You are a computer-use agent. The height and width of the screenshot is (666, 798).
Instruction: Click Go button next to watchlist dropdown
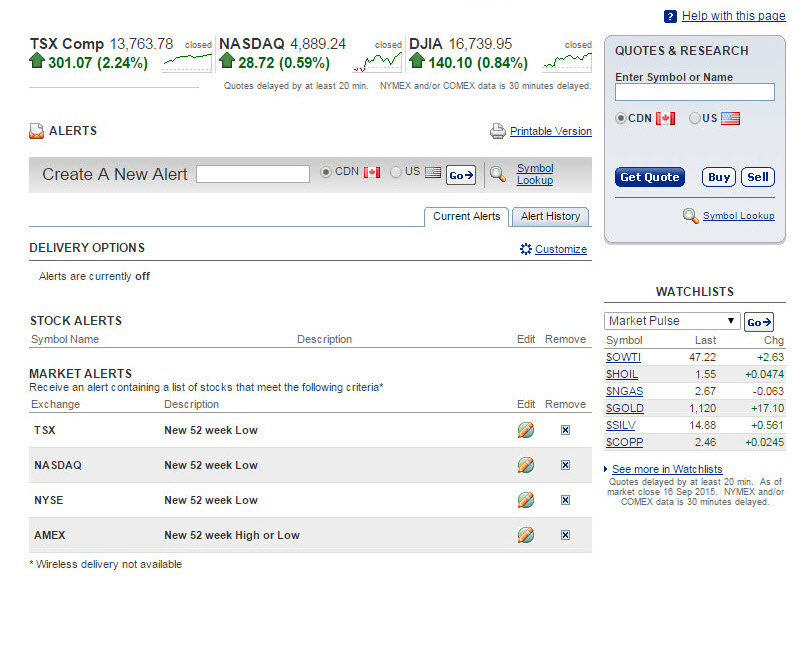click(759, 322)
